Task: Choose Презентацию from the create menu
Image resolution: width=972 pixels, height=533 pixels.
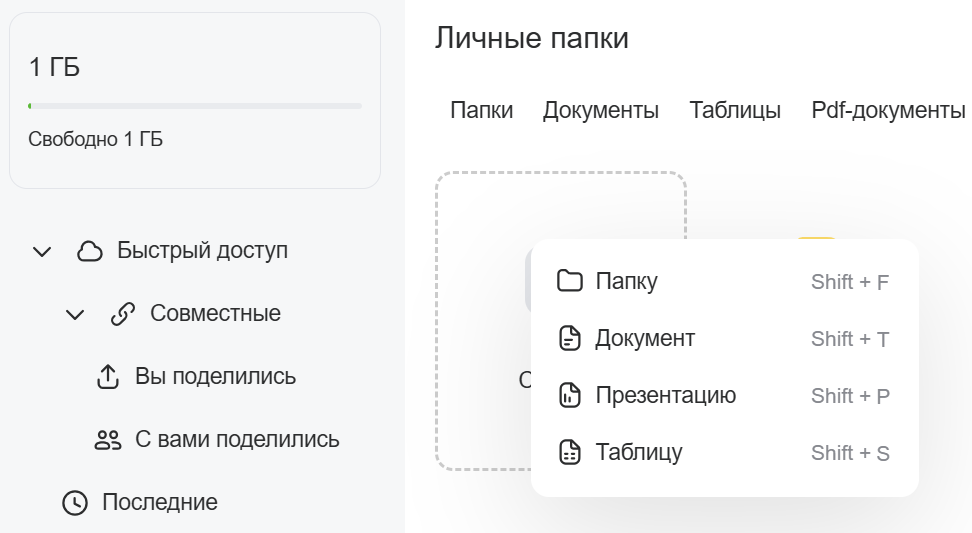Action: click(x=665, y=396)
